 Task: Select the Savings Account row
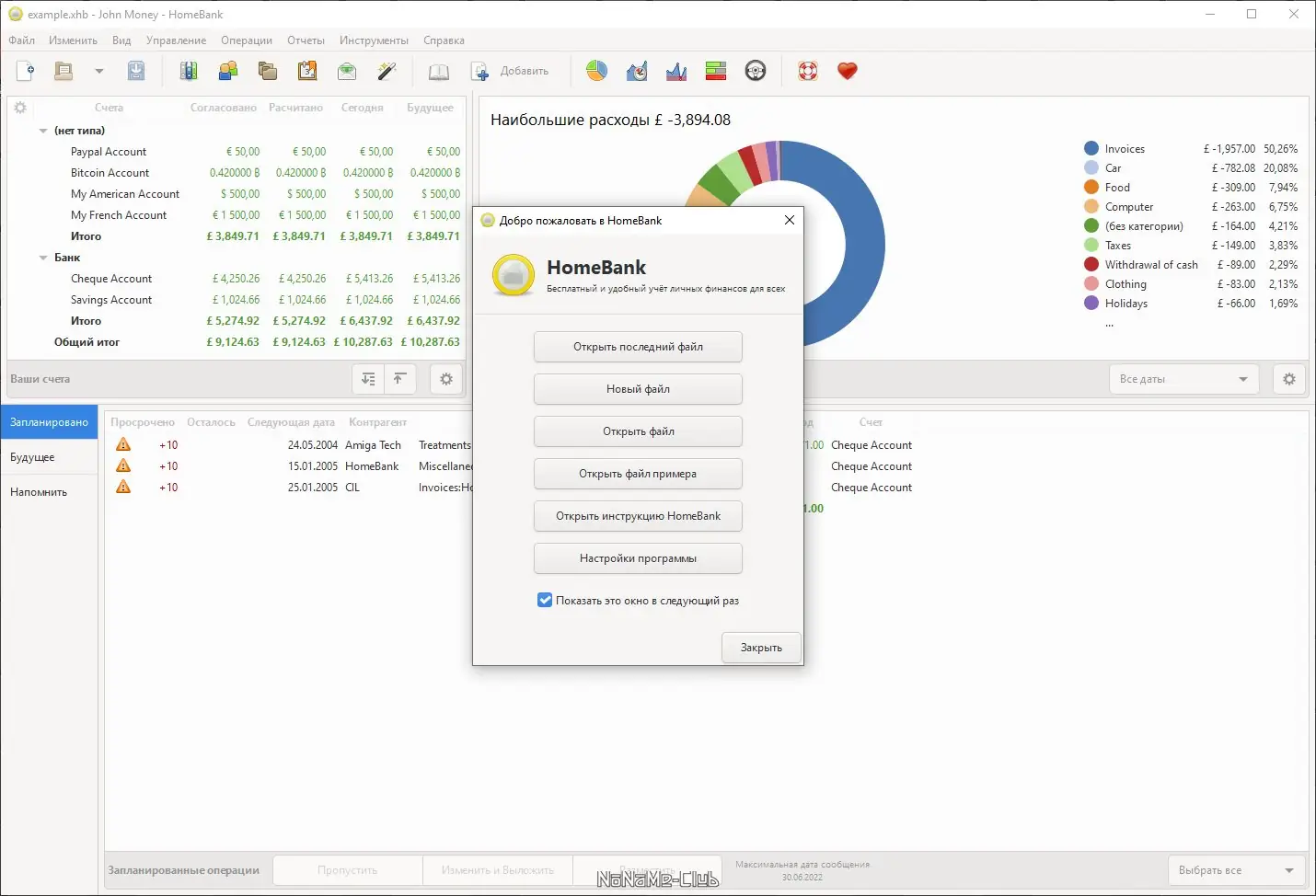pos(236,300)
